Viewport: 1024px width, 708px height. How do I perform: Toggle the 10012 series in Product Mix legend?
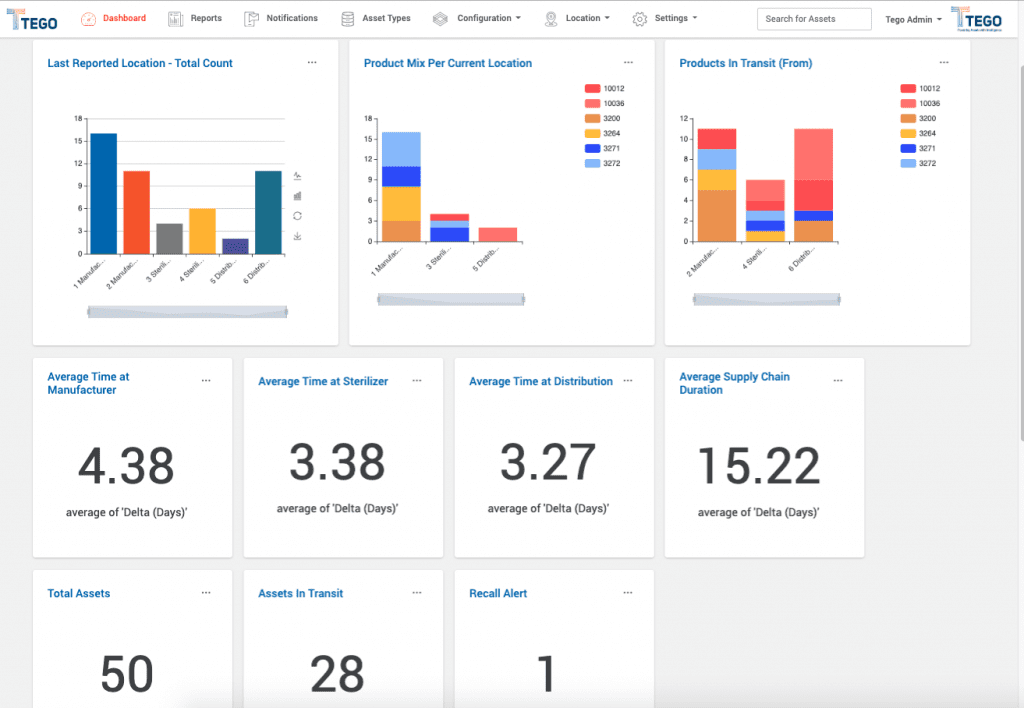tap(605, 88)
